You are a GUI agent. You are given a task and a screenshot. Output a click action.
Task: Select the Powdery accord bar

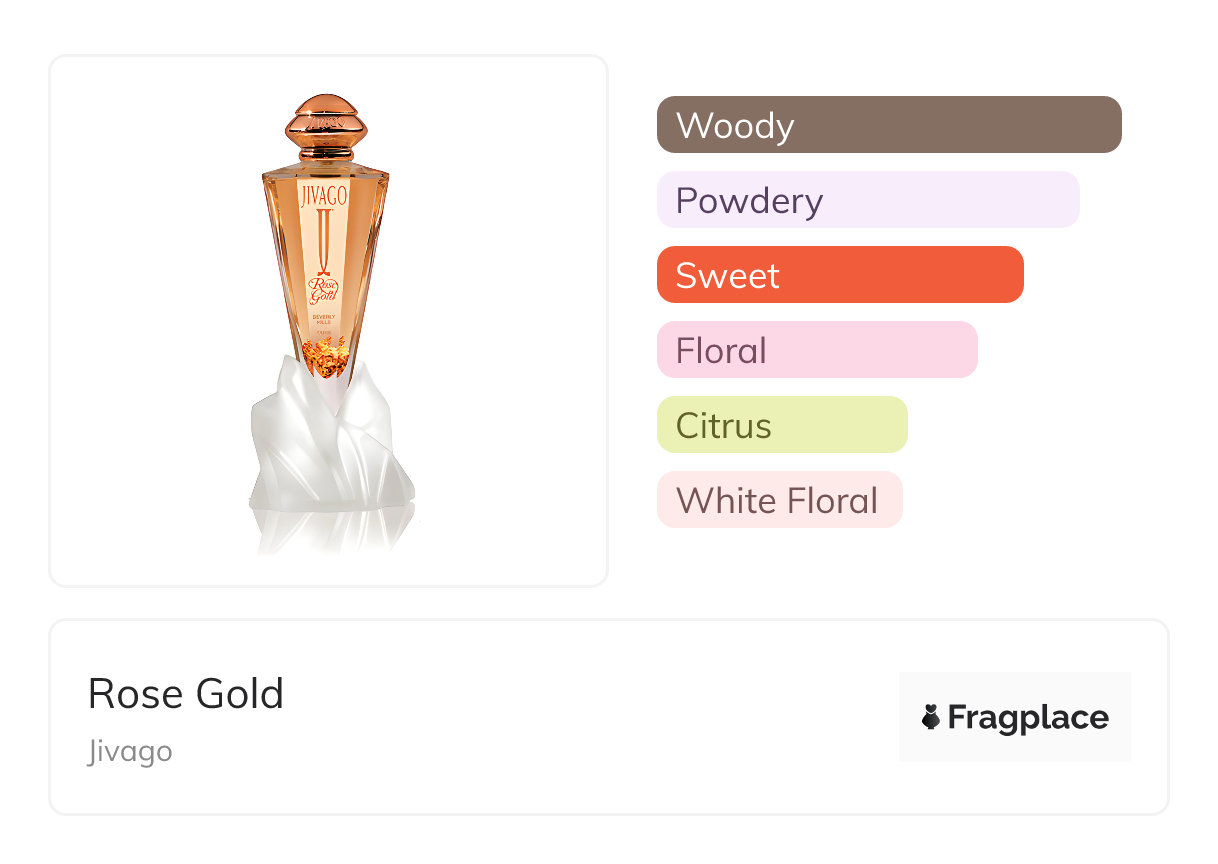(867, 200)
